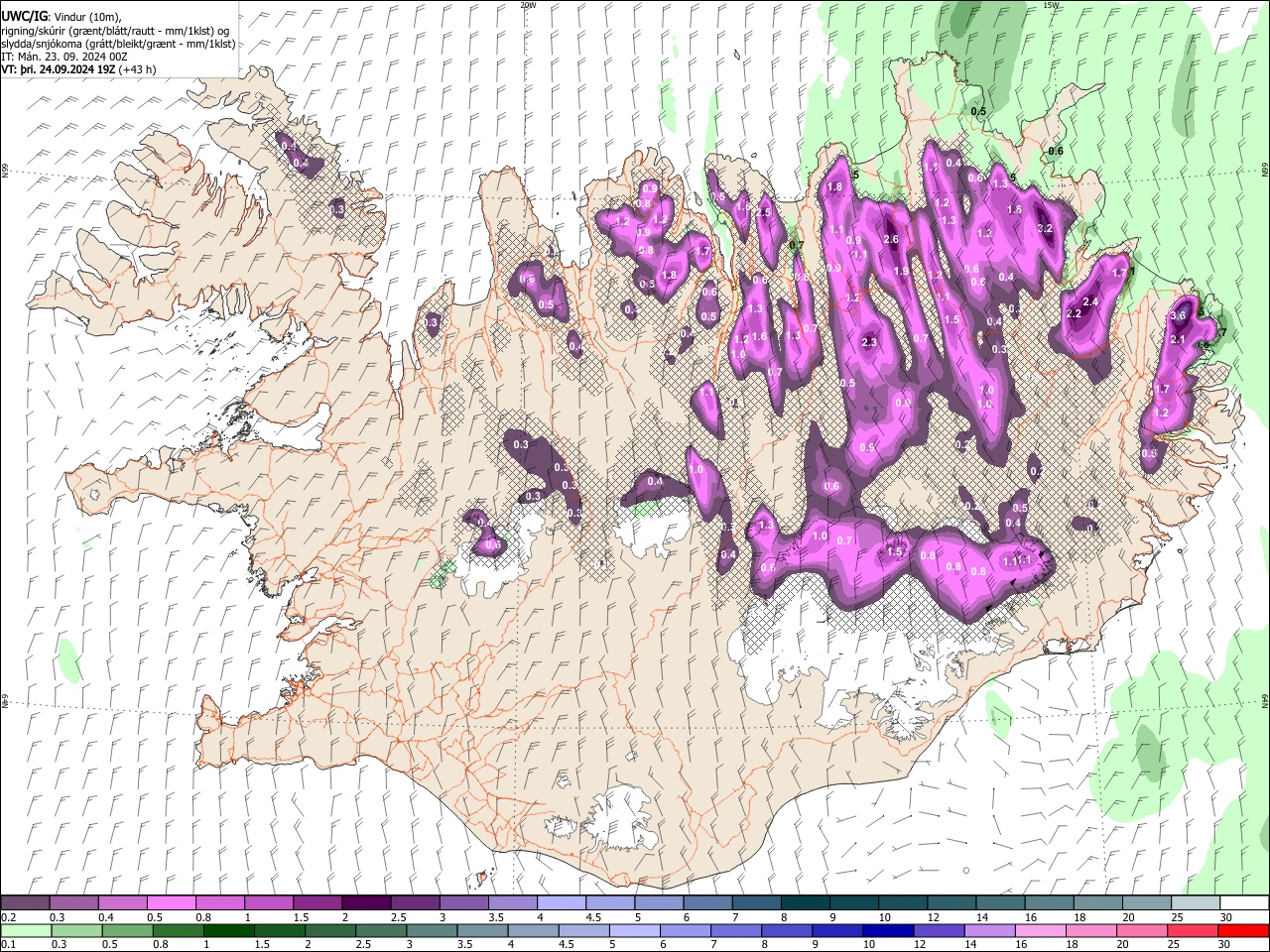Click the 3.6 precipitation value on the east coast
The width and height of the screenshot is (1270, 952).
coord(1179,315)
